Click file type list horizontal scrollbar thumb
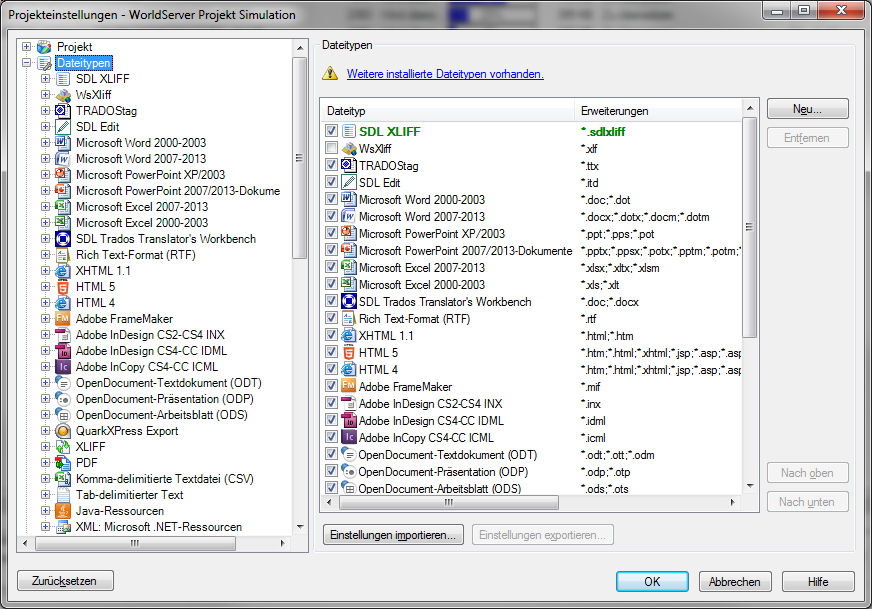Viewport: 872px width, 609px height. click(x=449, y=502)
